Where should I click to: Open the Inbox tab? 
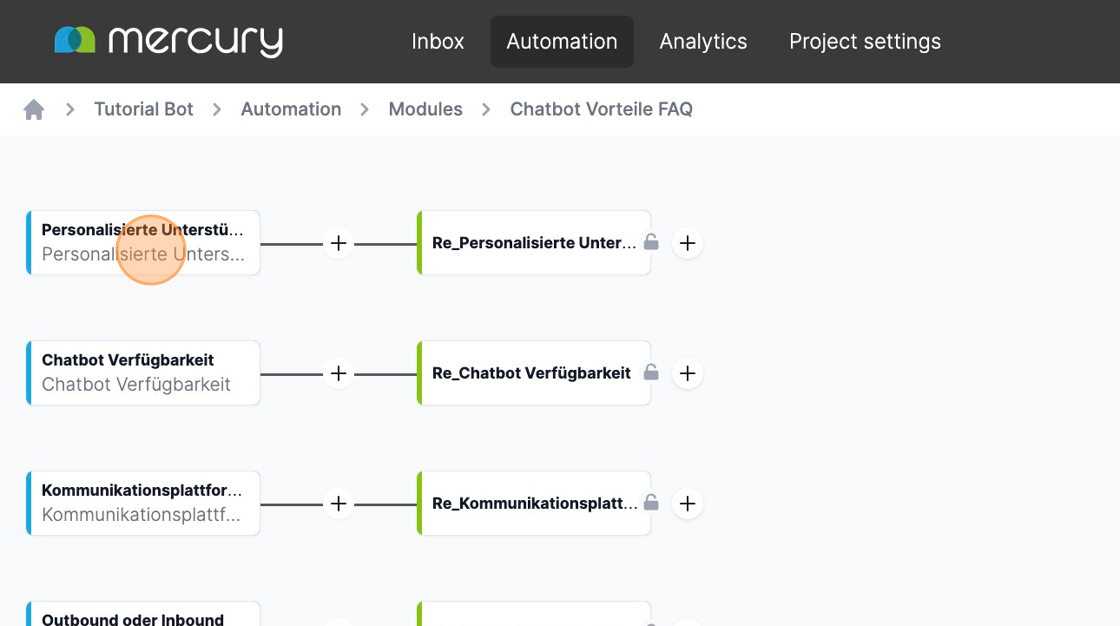pos(438,41)
